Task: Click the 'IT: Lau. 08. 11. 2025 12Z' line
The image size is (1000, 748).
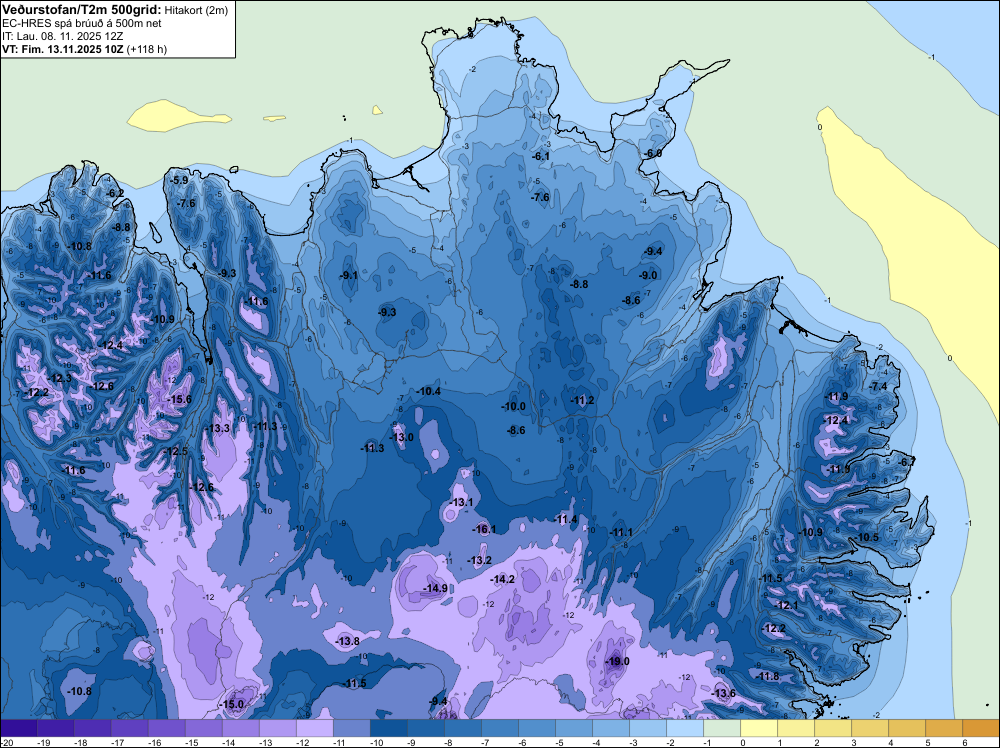Action: [x=62, y=36]
